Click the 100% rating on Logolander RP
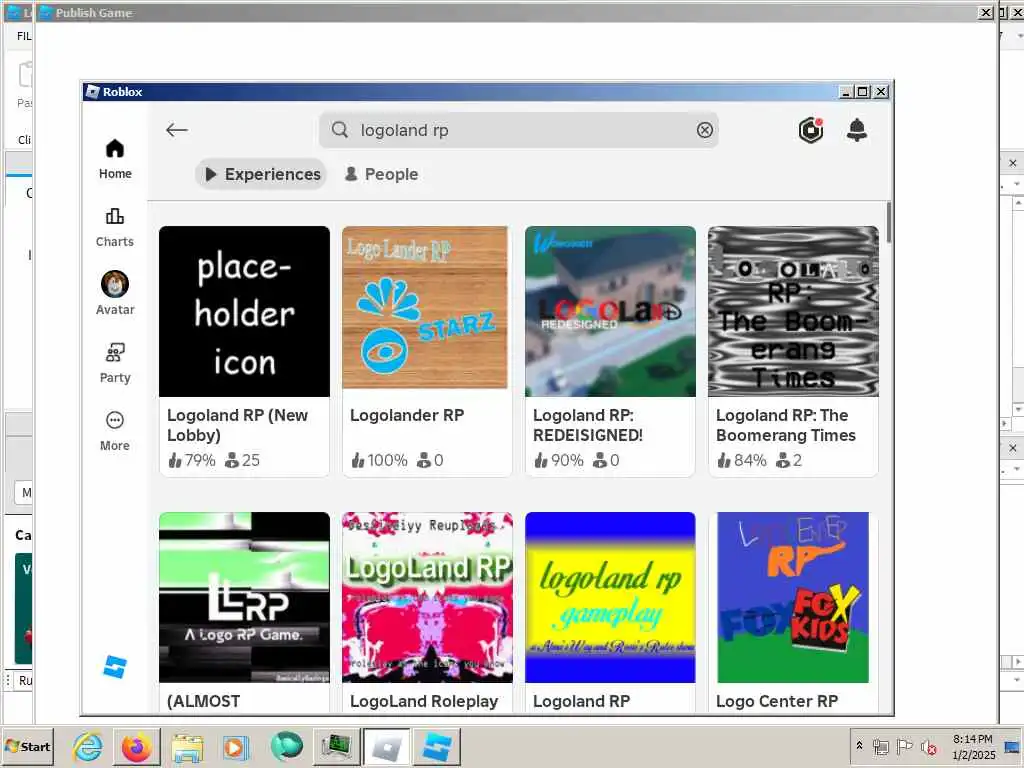The image size is (1024, 768). coord(379,460)
